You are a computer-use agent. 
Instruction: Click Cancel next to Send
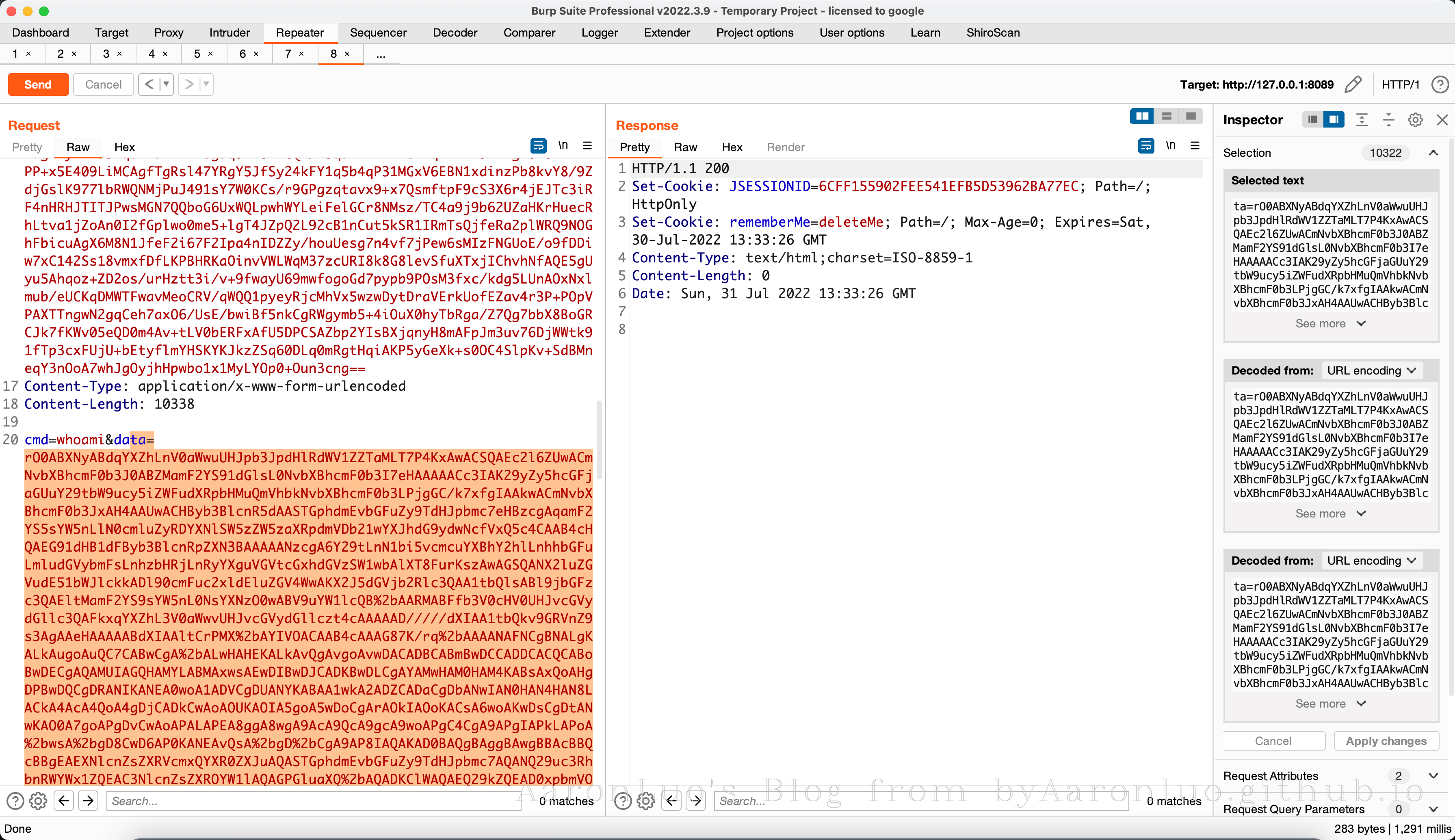click(103, 84)
